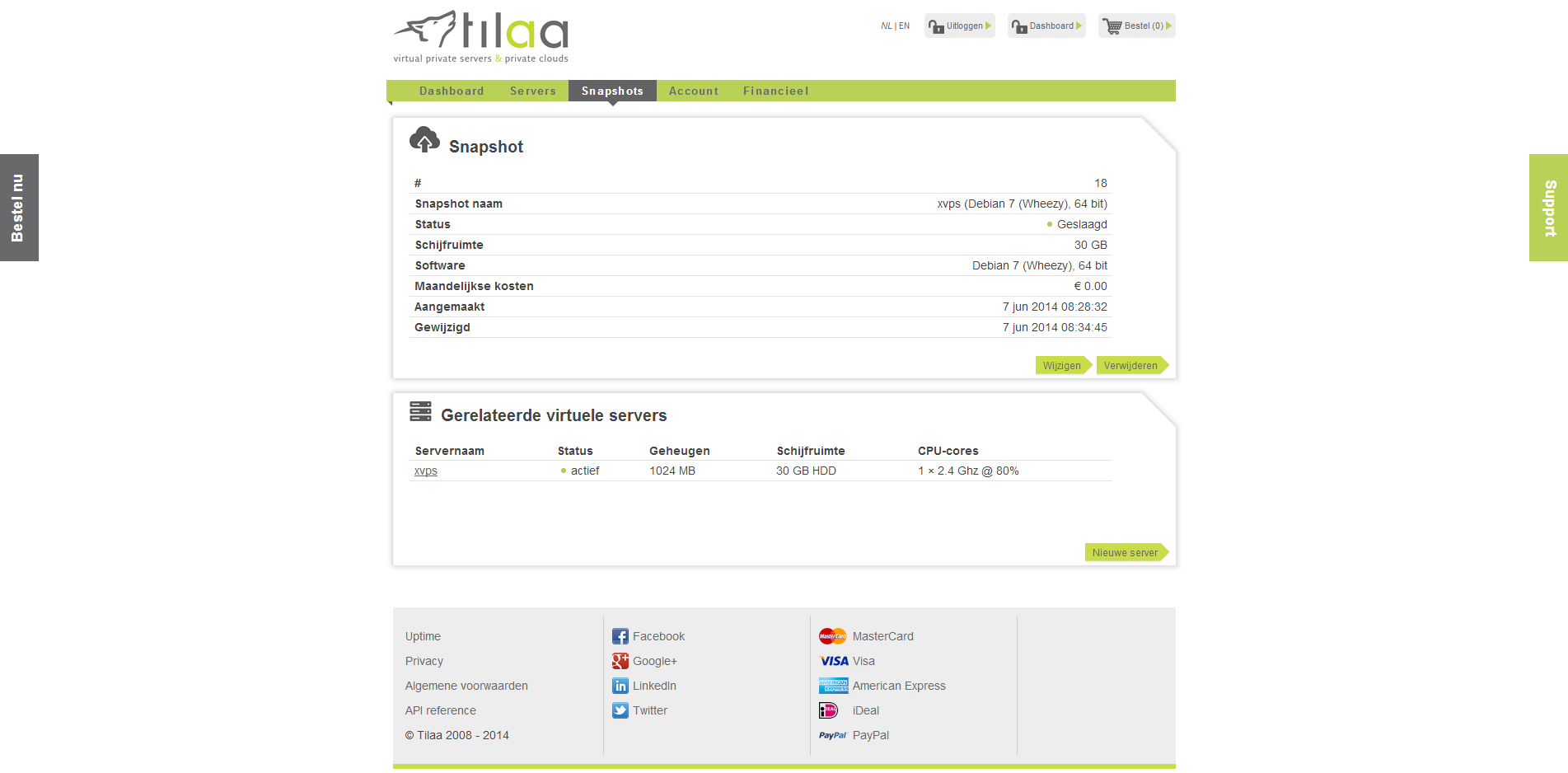This screenshot has width=1568, height=773.
Task: Switch language to EN
Action: (905, 26)
